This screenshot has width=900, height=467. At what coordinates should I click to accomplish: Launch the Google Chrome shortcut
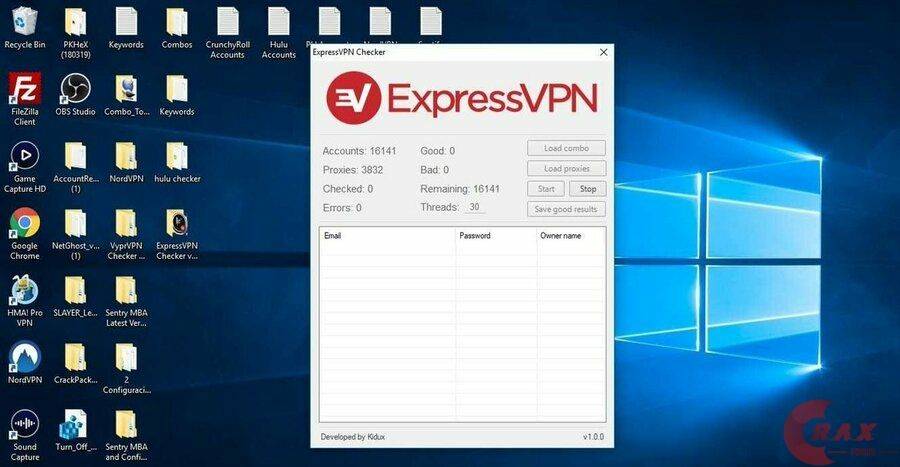(25, 234)
